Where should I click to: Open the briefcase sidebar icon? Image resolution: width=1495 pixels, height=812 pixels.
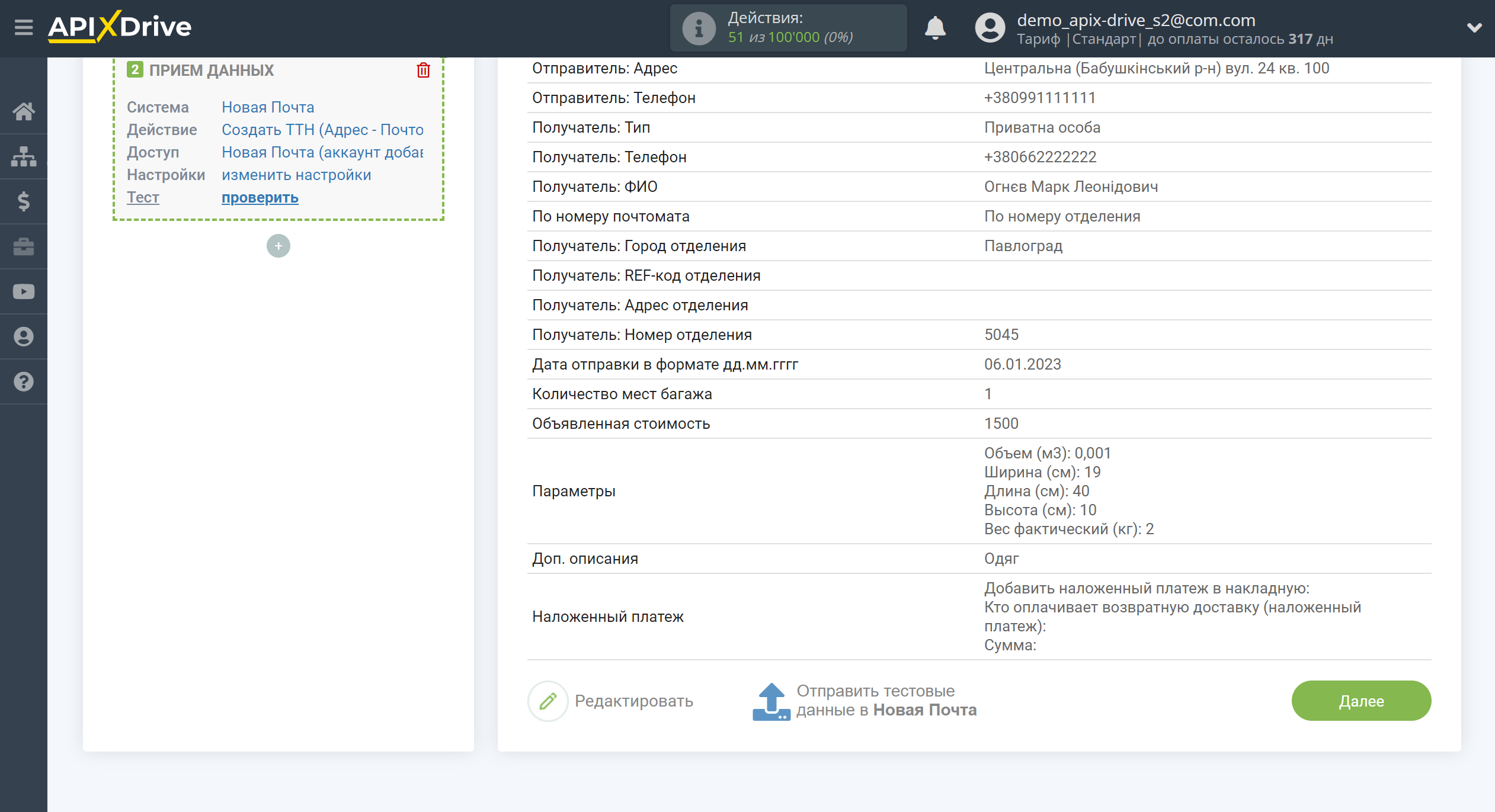pos(24,246)
